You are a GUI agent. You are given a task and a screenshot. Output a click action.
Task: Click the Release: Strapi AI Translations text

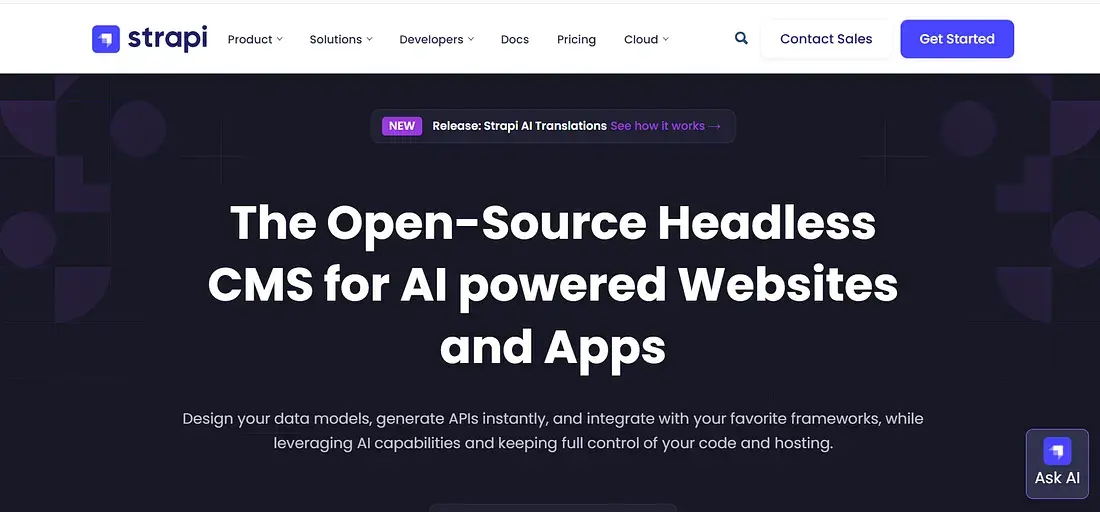click(519, 126)
